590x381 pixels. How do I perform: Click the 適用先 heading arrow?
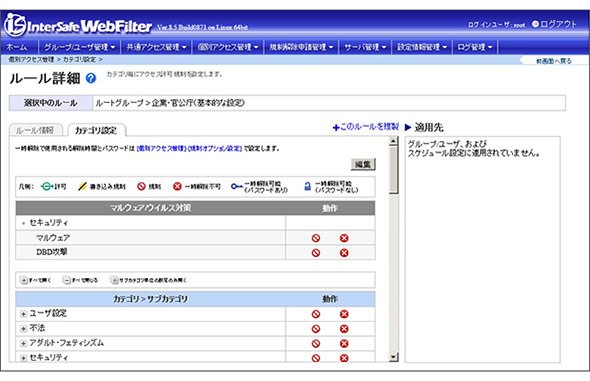pos(408,127)
